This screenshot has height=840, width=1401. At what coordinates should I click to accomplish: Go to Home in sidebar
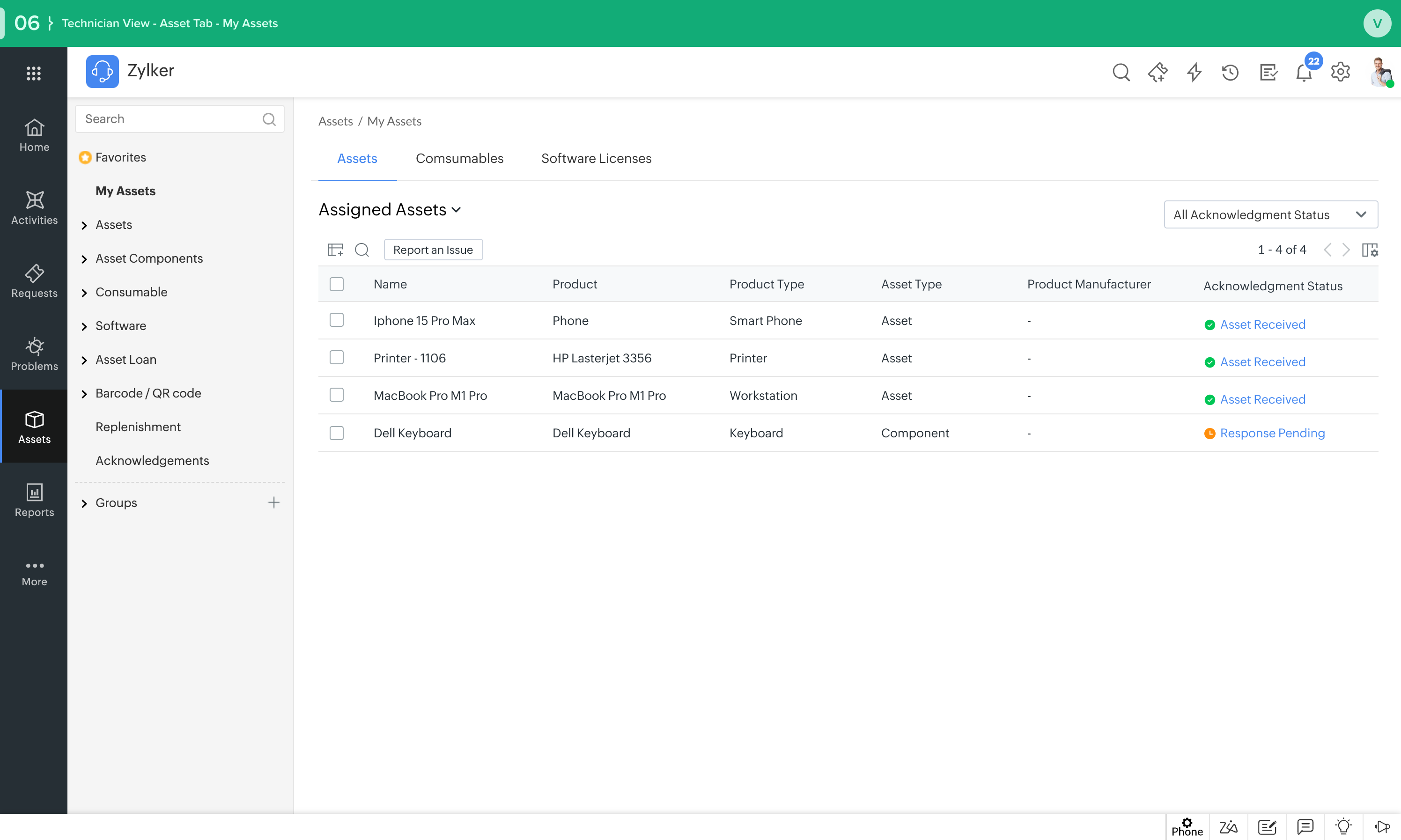(x=34, y=135)
